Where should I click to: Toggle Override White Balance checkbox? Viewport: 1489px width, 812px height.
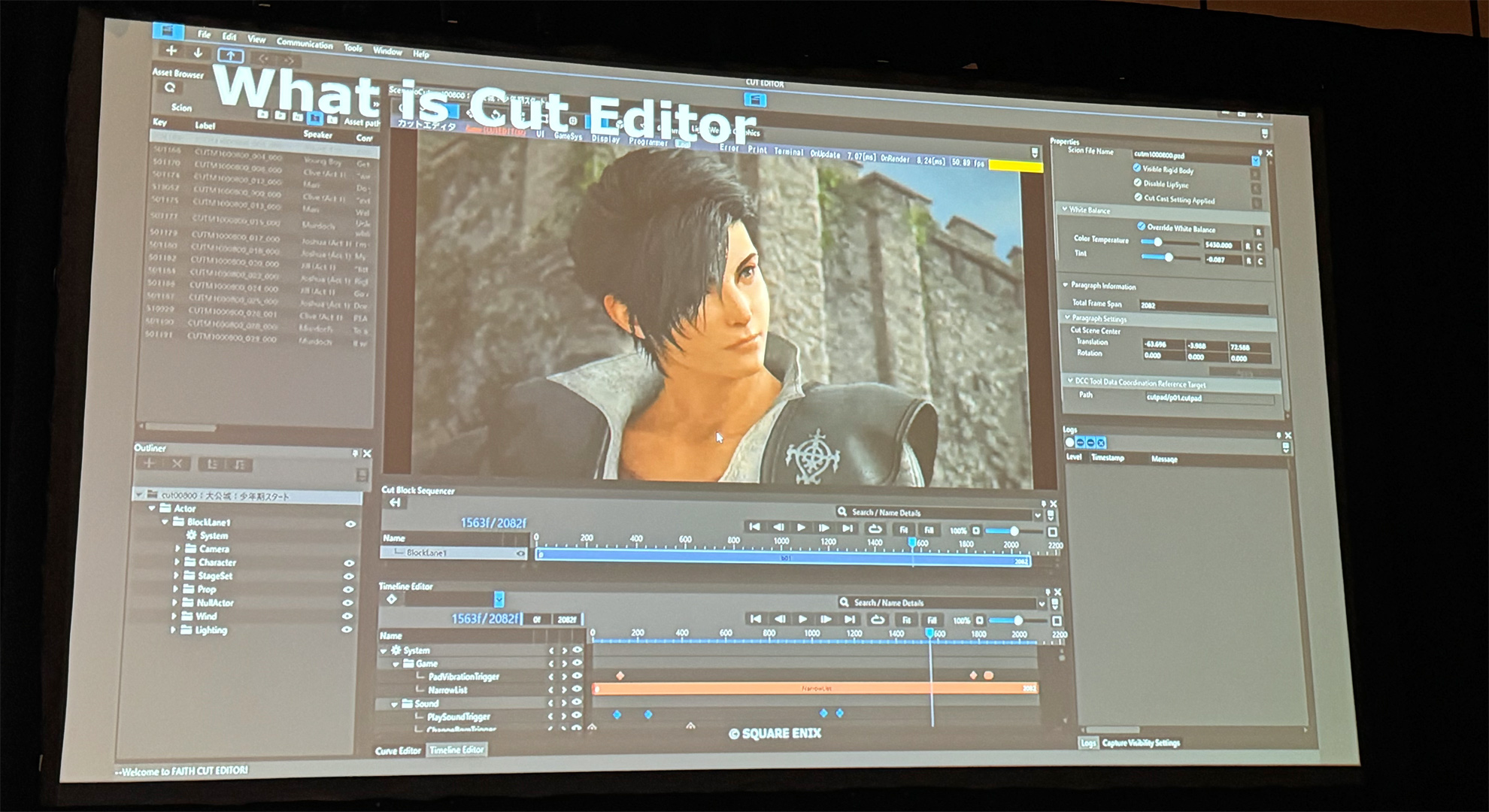1141,226
